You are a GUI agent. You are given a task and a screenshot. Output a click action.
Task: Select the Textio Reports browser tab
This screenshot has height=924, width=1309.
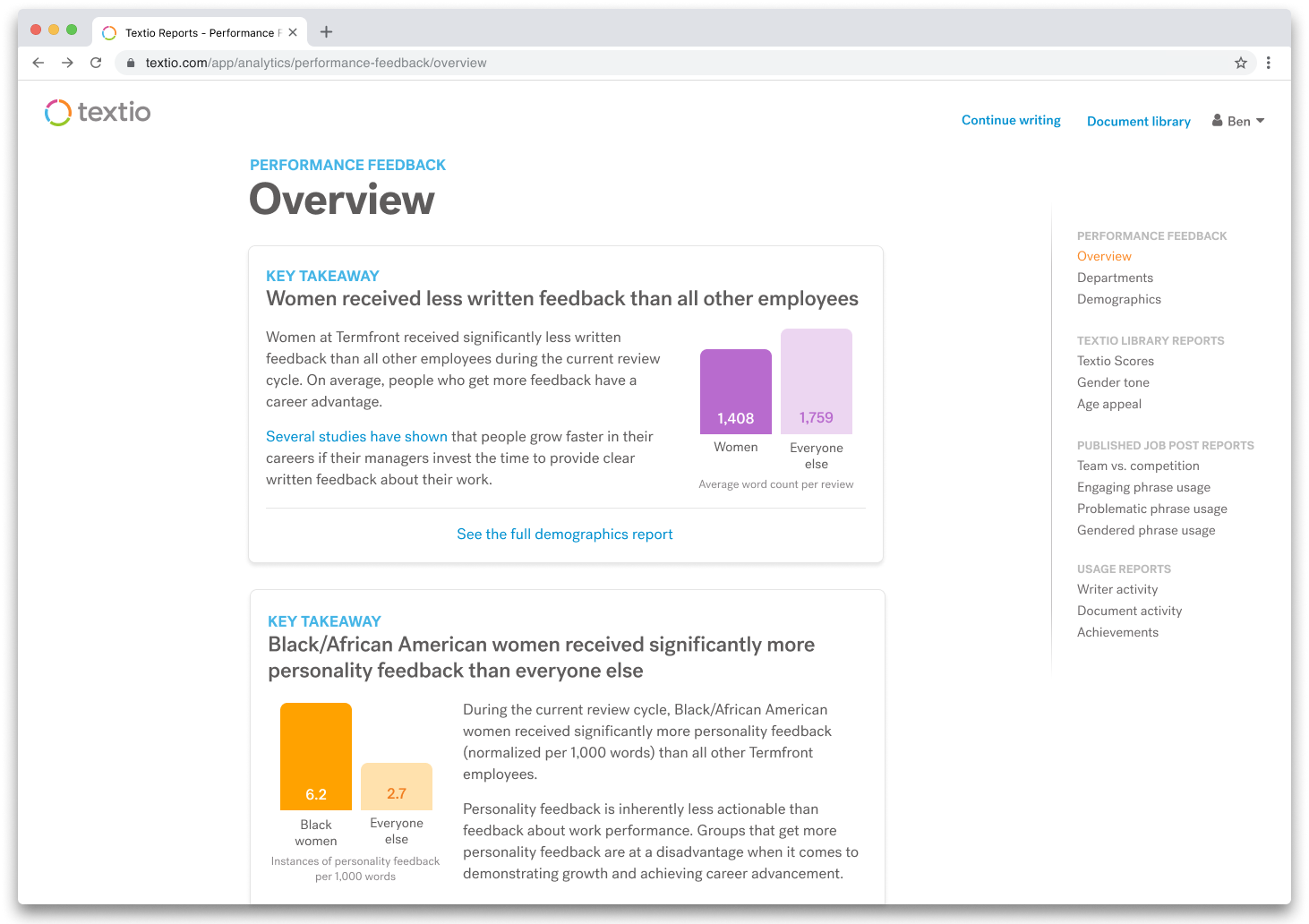[199, 32]
